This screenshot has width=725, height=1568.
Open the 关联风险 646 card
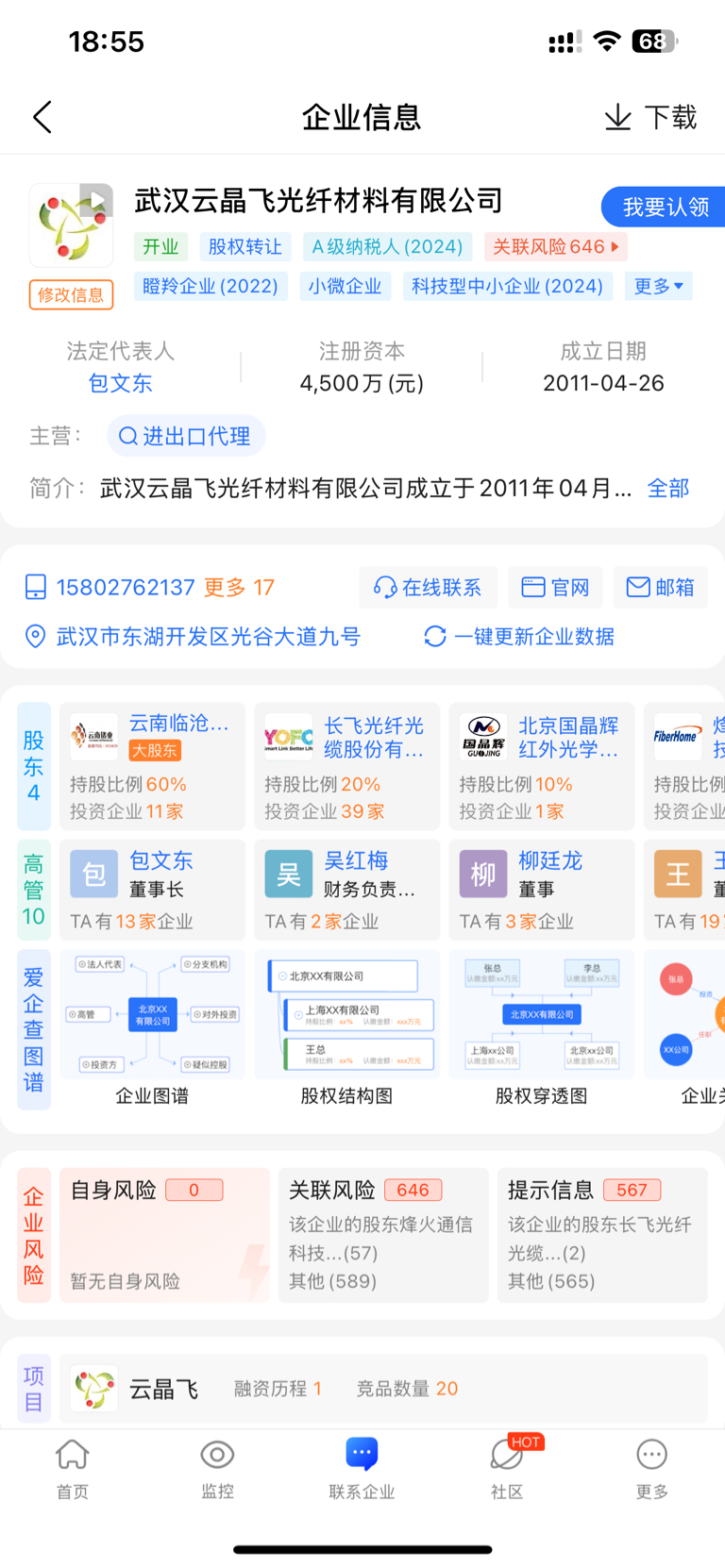(x=383, y=1235)
